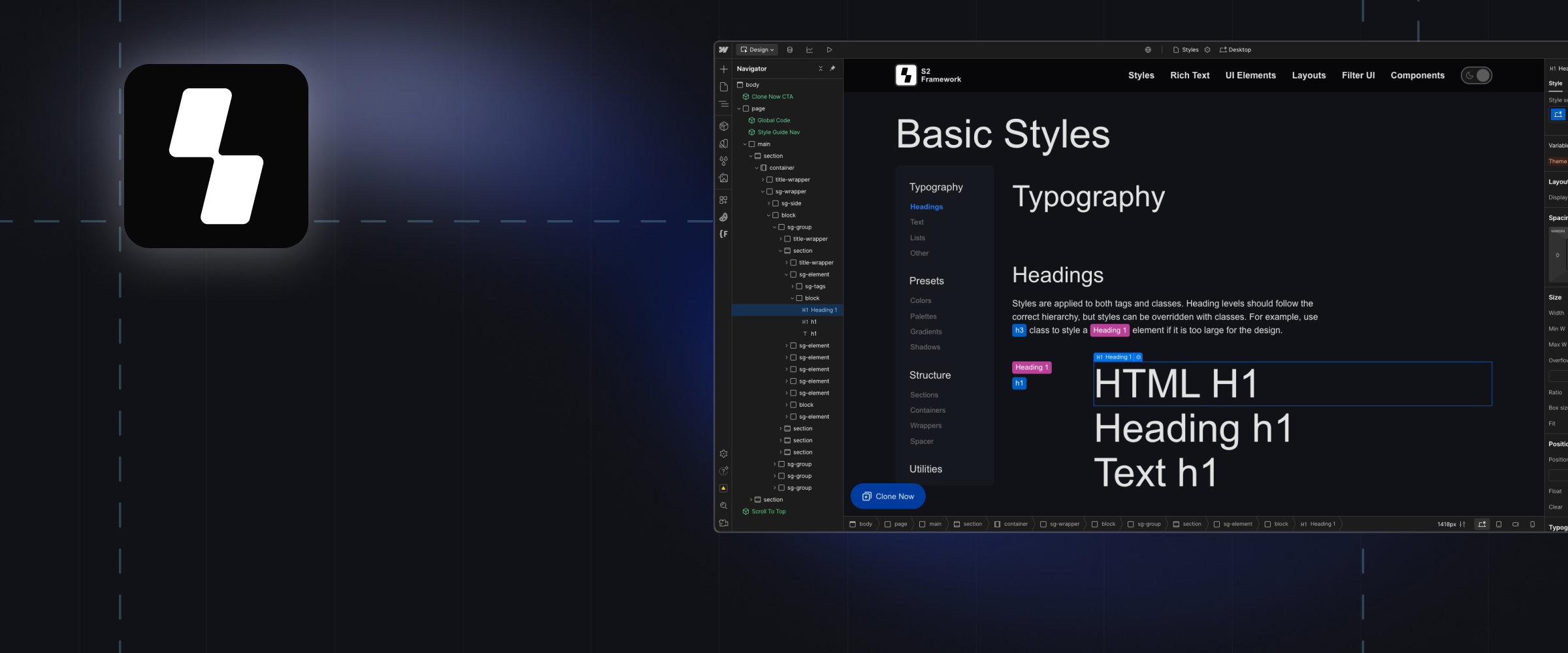This screenshot has height=653, width=1568.
Task: Open the Settings gear in left sidebar
Action: [x=723, y=454]
